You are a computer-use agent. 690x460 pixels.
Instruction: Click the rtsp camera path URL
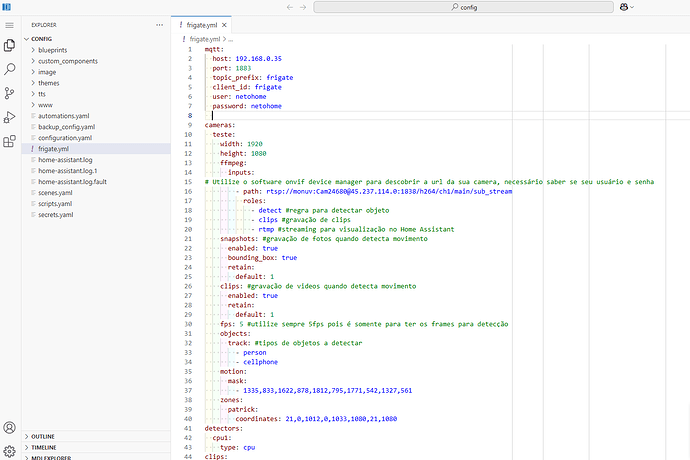click(389, 191)
